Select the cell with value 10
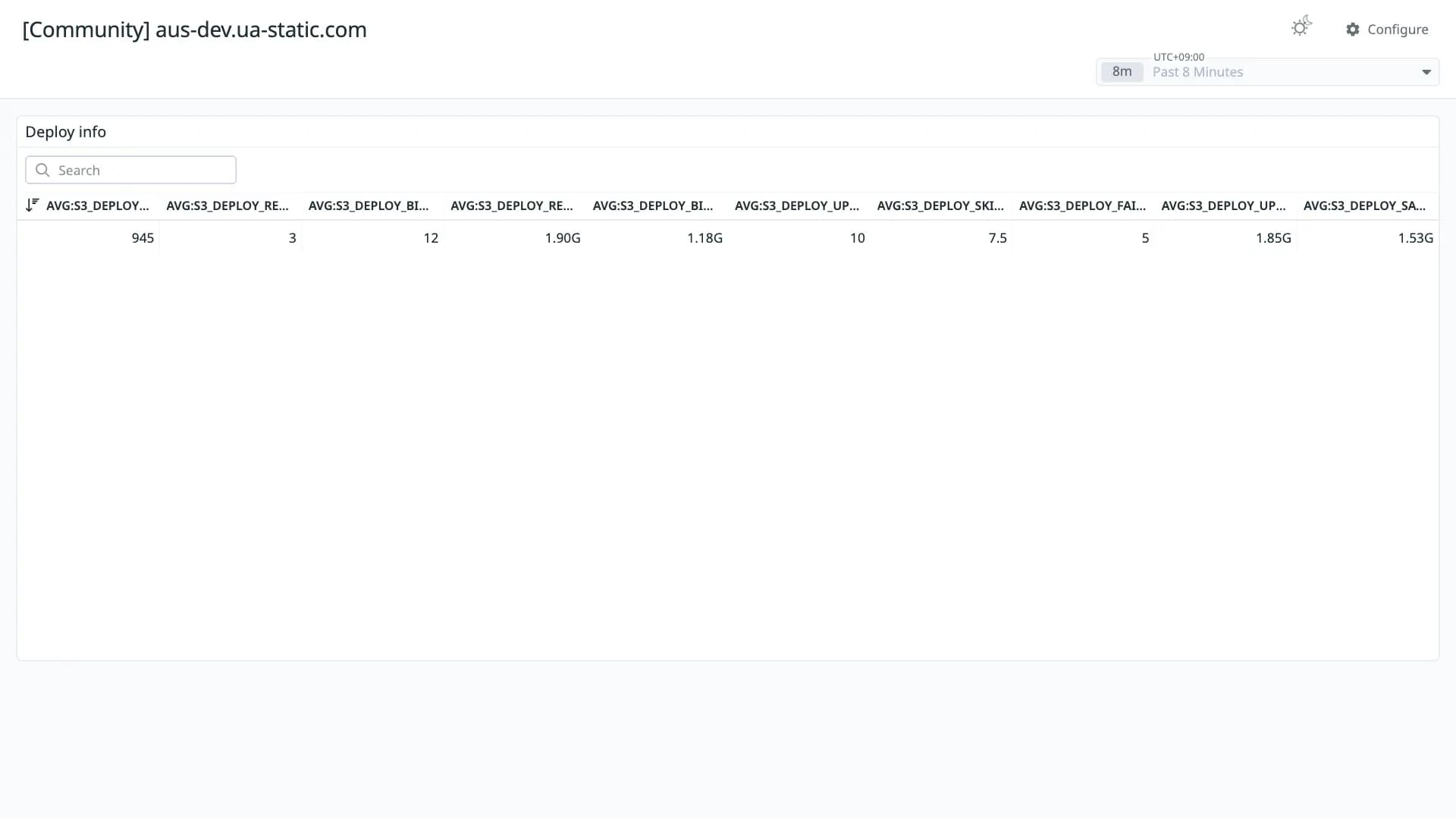 tap(799, 238)
